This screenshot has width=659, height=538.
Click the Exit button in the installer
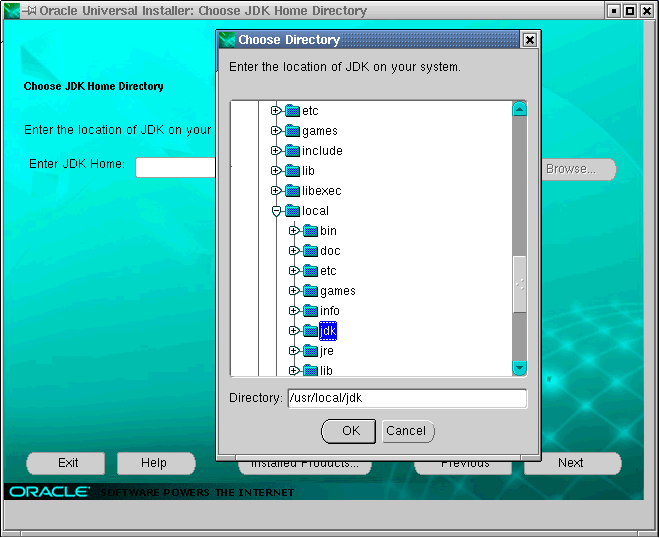pyautogui.click(x=66, y=463)
